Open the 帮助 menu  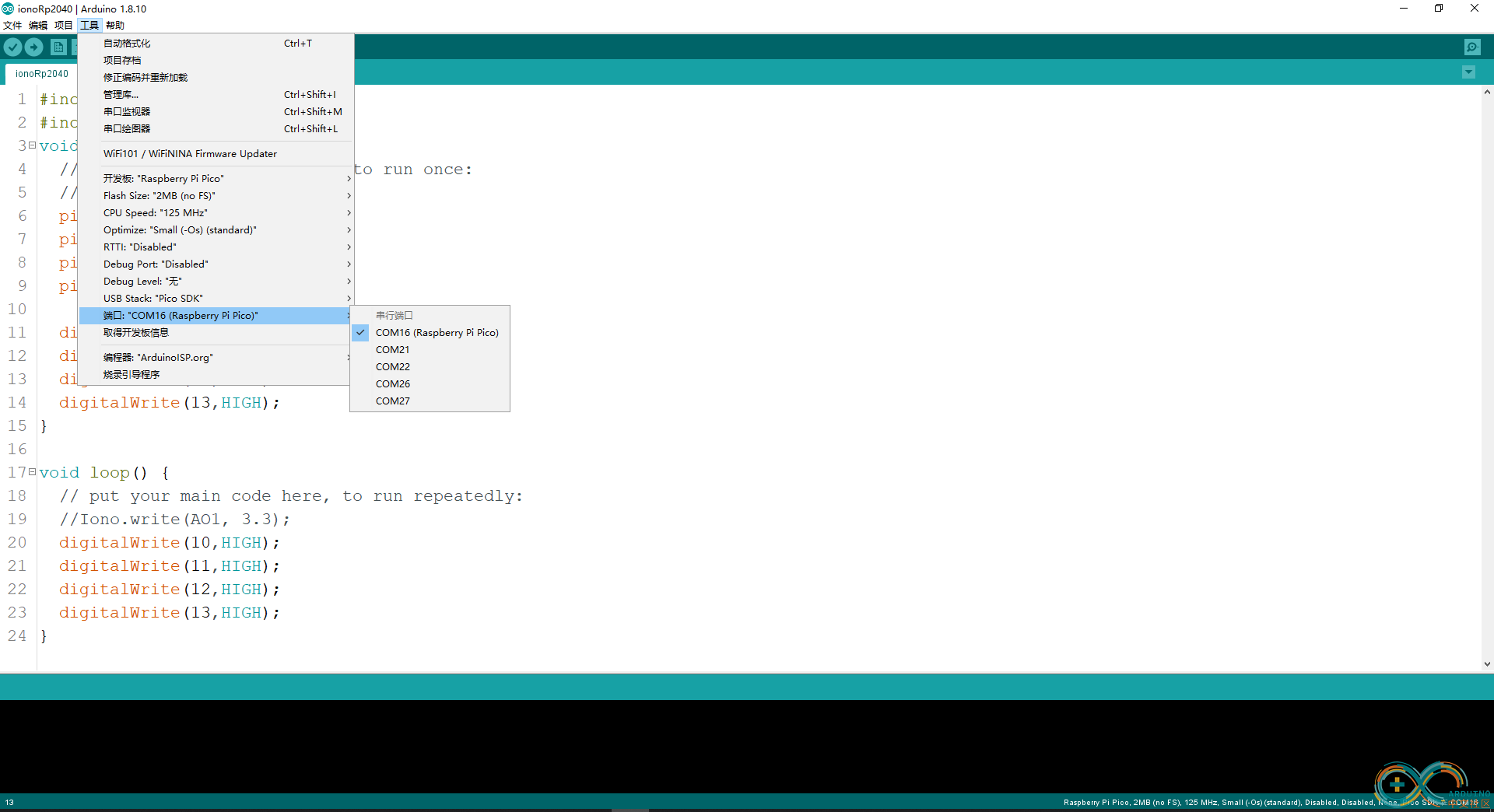pos(115,25)
